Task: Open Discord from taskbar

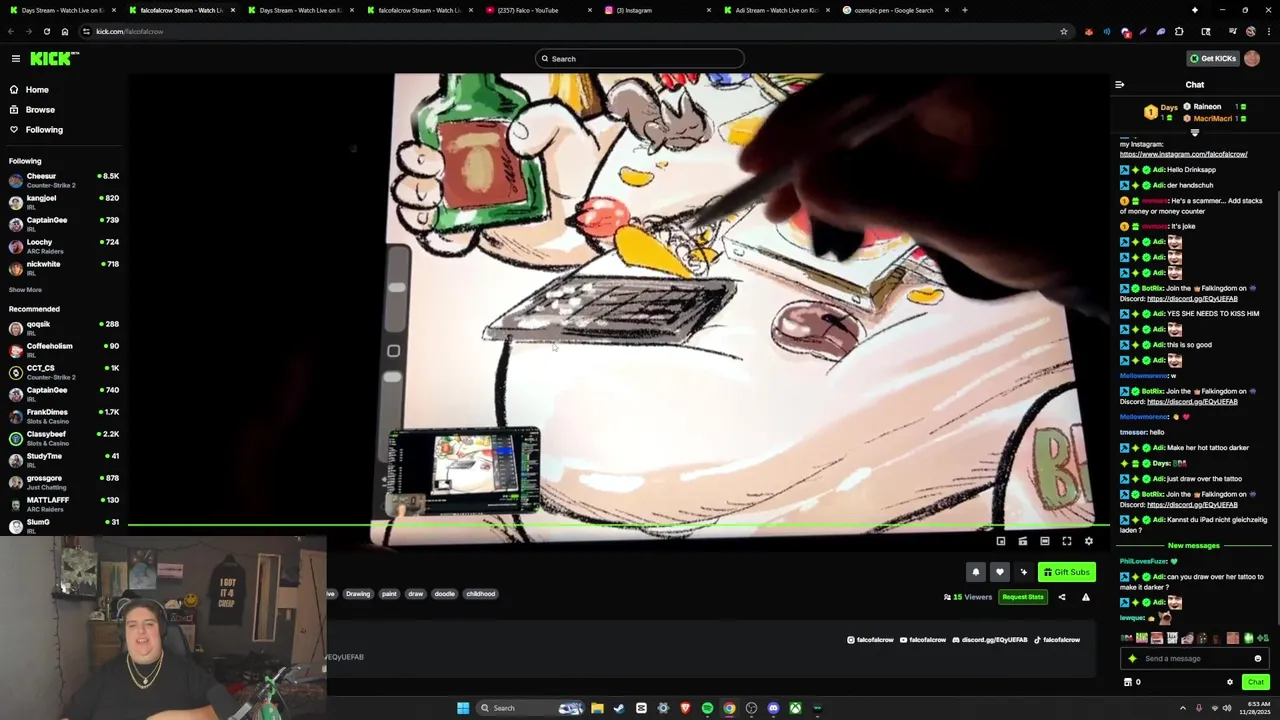Action: [x=773, y=708]
